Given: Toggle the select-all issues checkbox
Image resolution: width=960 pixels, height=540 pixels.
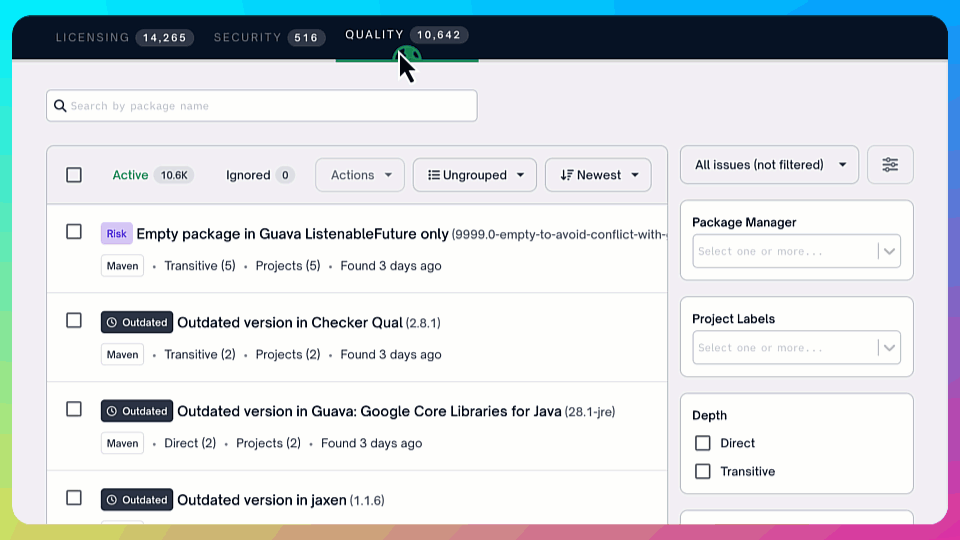Looking at the screenshot, I should 74,175.
